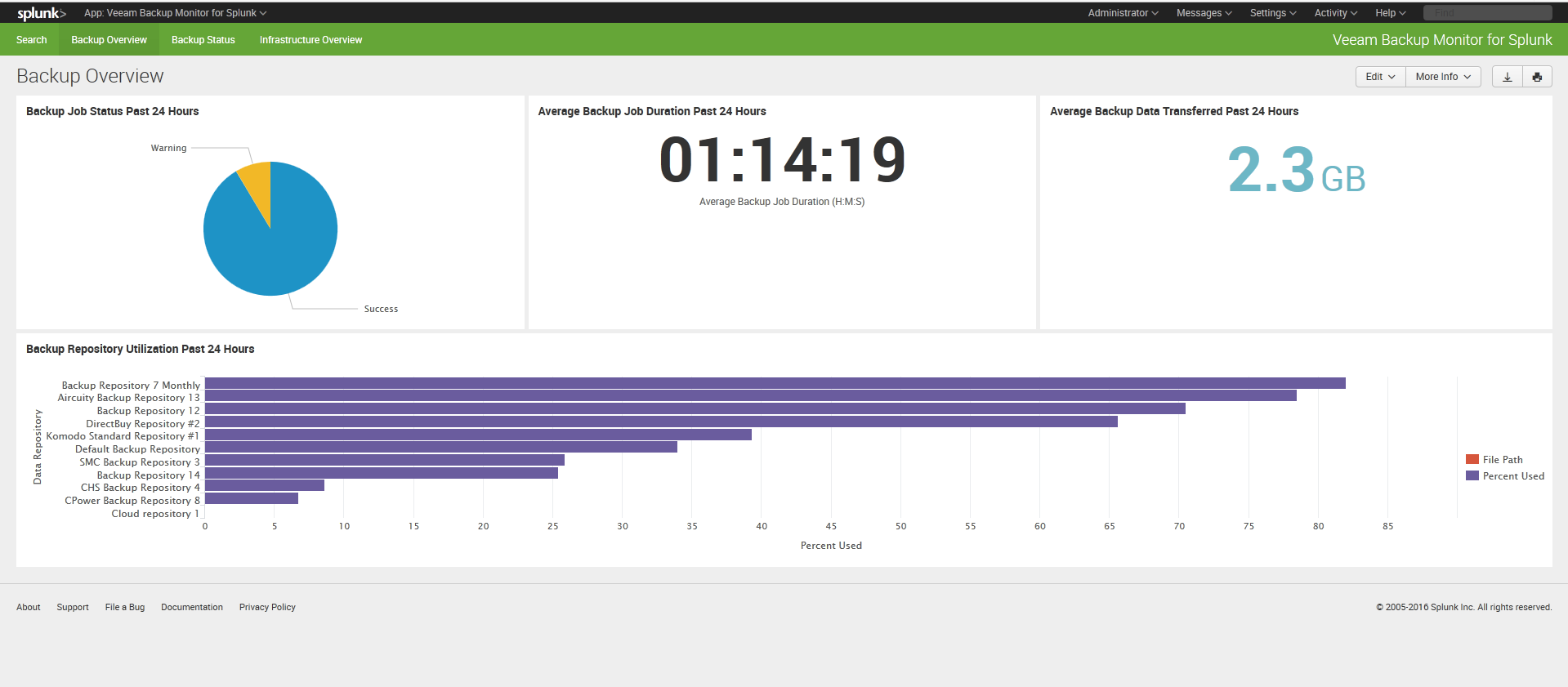Click the 2.3 GB data transferred value
This screenshot has width=1568, height=687.
pos(1296,171)
